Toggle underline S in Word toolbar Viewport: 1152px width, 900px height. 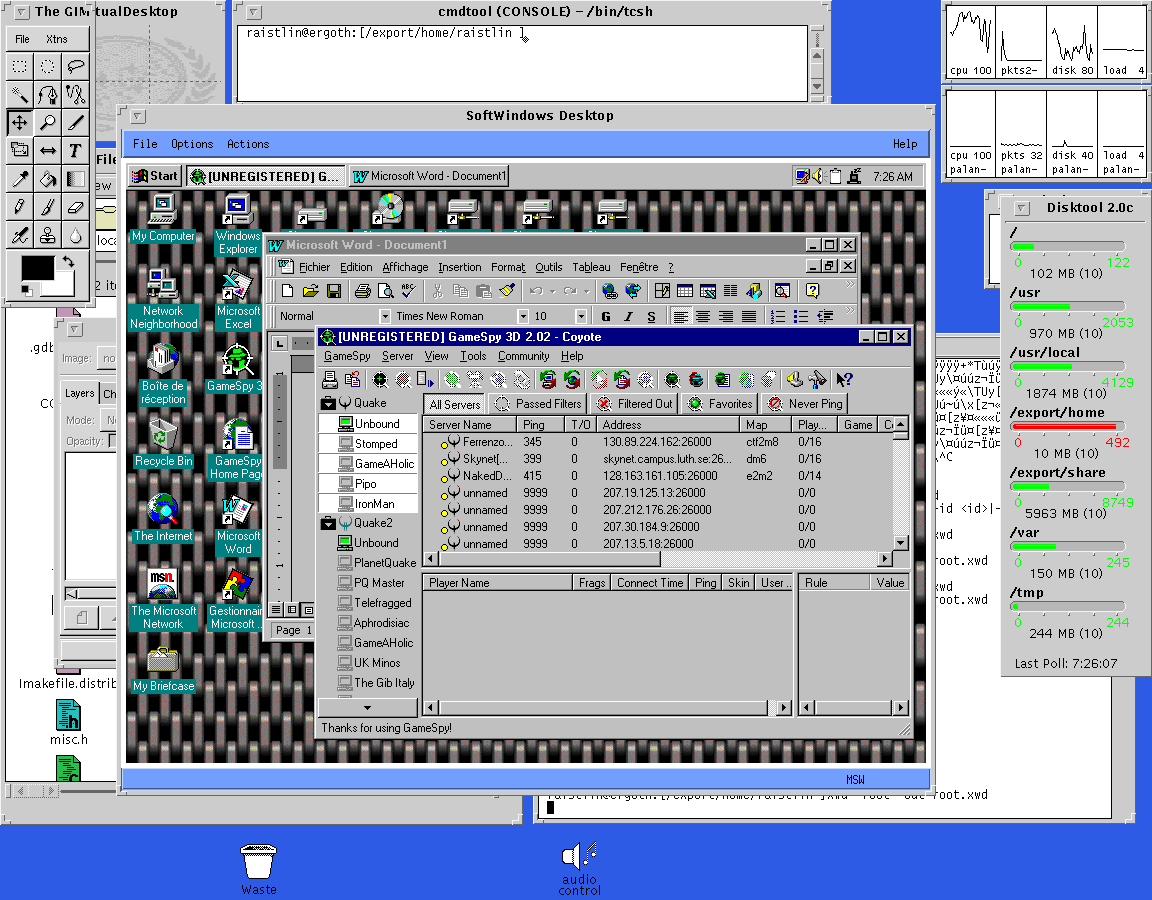coord(651,316)
